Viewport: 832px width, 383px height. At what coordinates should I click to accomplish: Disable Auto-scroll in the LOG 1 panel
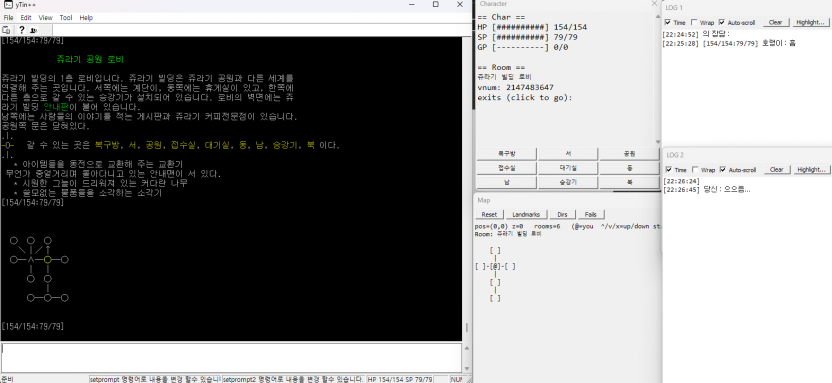pos(722,22)
